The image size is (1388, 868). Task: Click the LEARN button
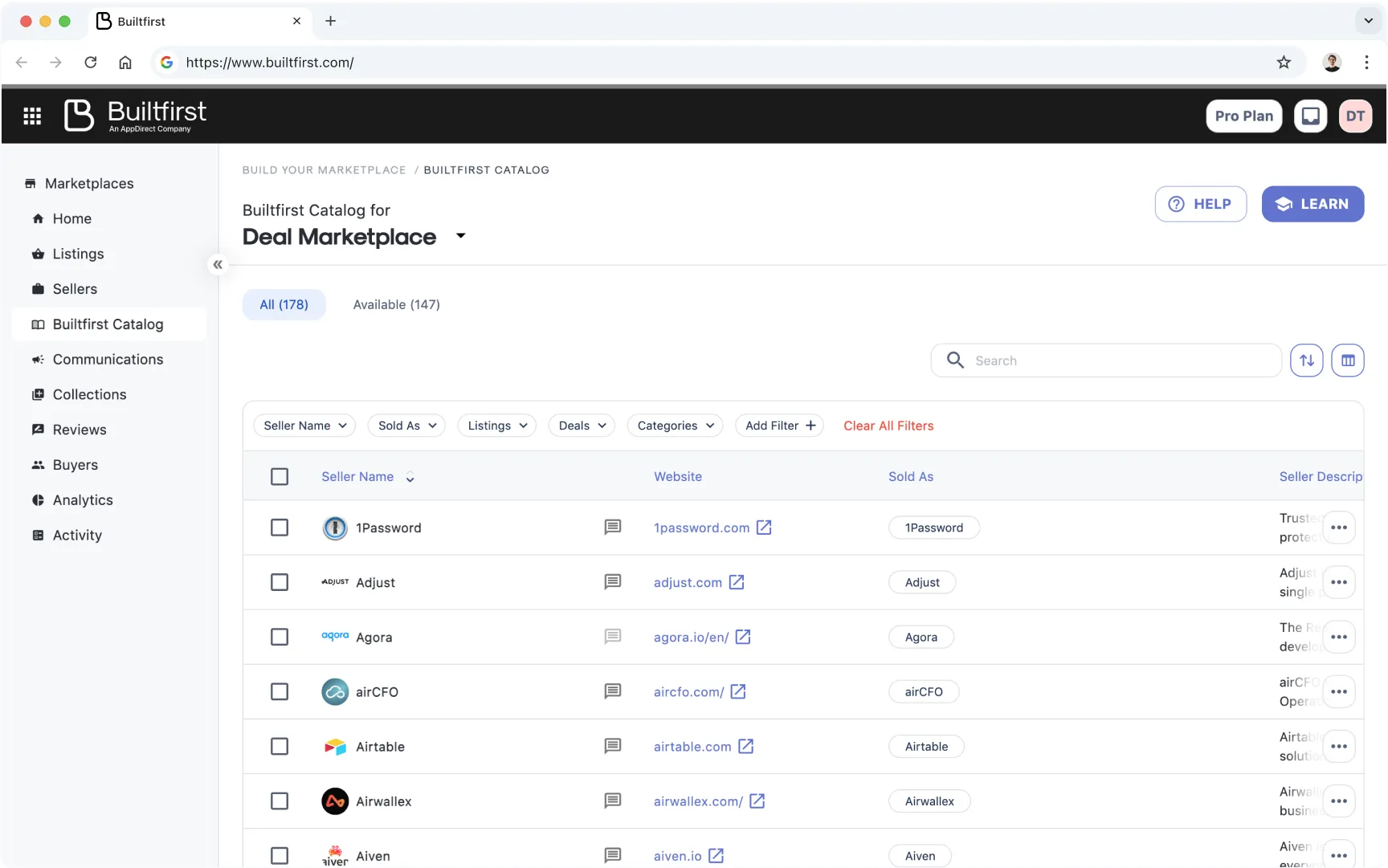click(1312, 204)
